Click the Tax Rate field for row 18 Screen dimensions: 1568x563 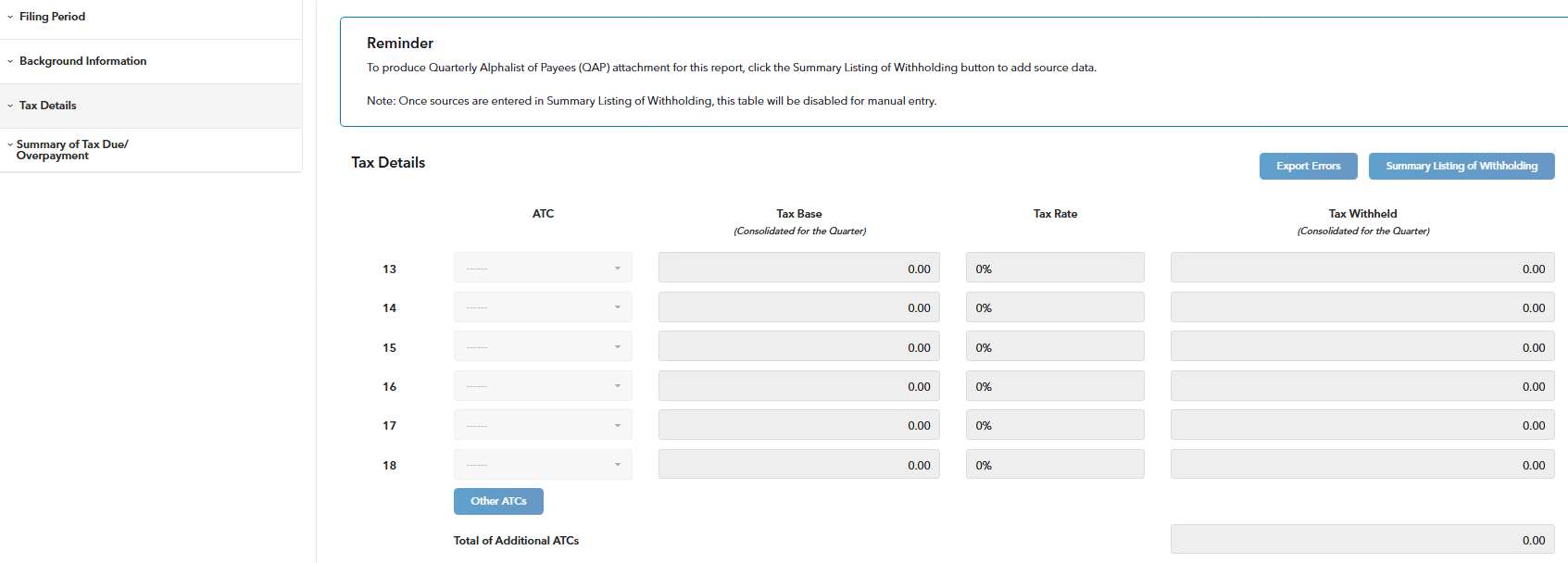tap(1054, 465)
